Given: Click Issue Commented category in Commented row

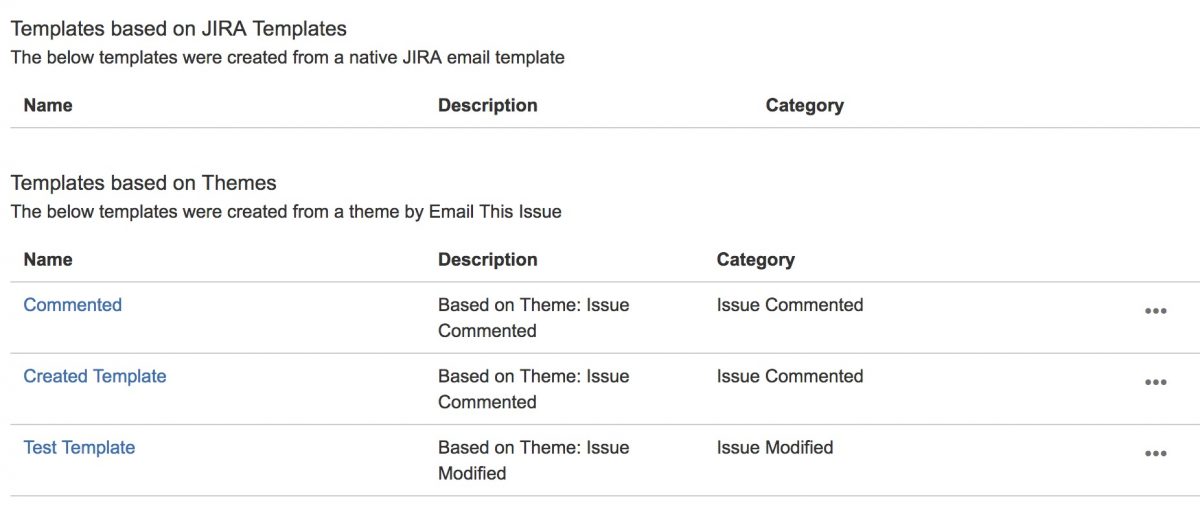Looking at the screenshot, I should tap(790, 305).
